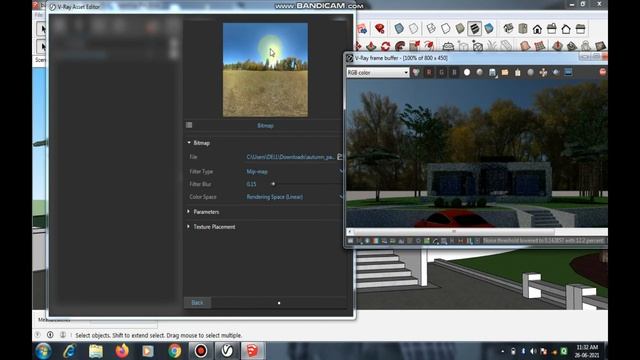Click the follow mouse crosshair icon in frame buffer
The image size is (640, 360).
[543, 72]
